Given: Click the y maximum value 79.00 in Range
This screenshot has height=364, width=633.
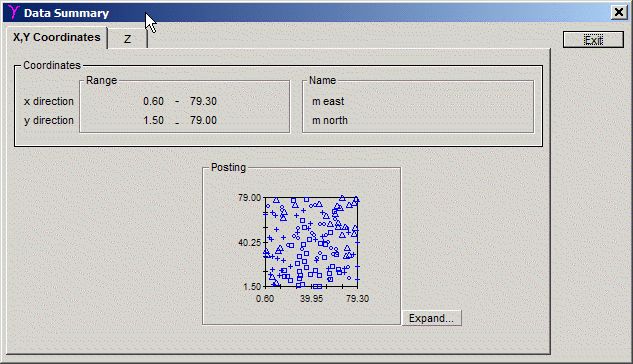Looking at the screenshot, I should [203, 120].
